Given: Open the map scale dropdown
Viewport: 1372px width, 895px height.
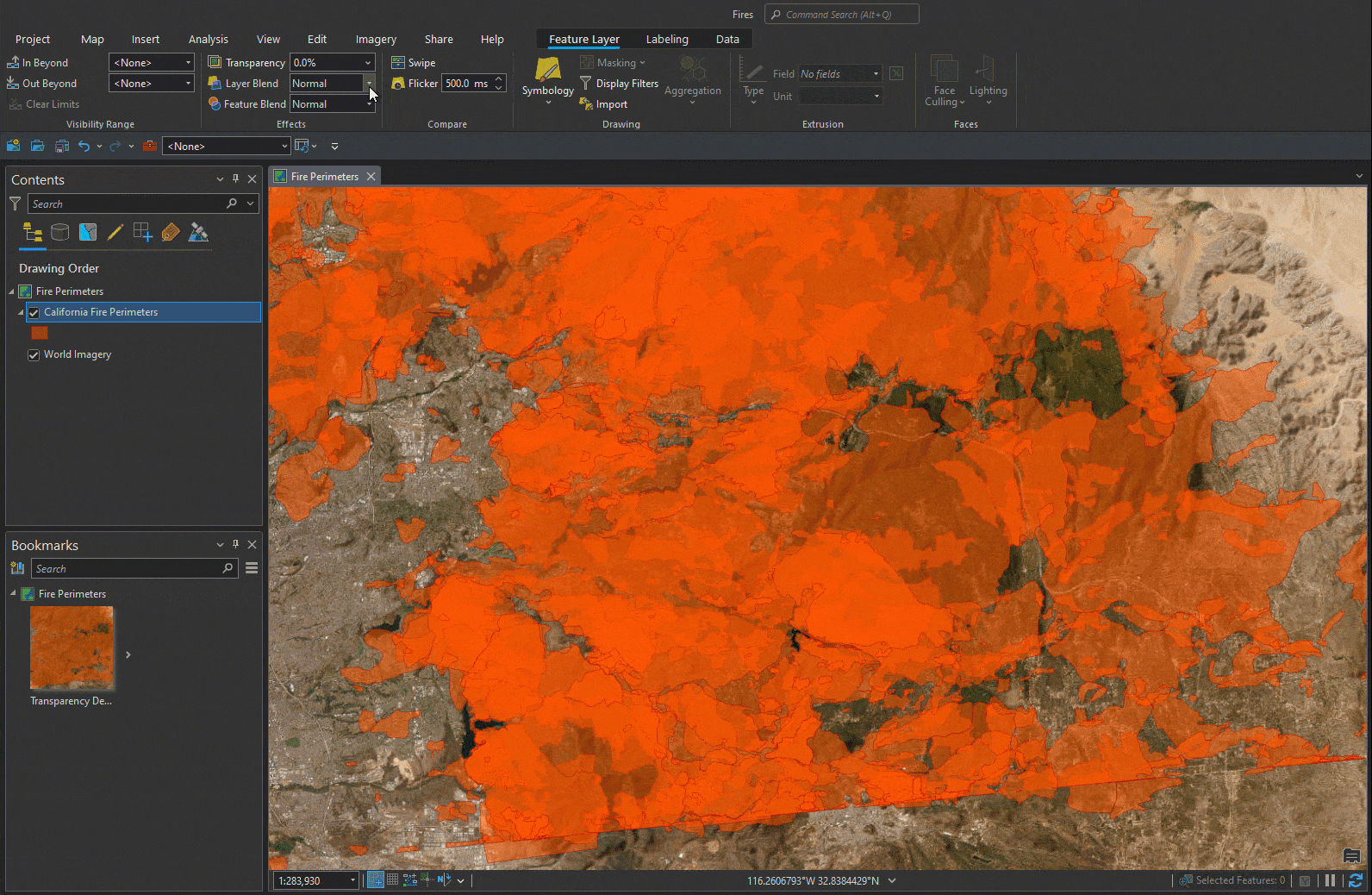Looking at the screenshot, I should pos(352,880).
